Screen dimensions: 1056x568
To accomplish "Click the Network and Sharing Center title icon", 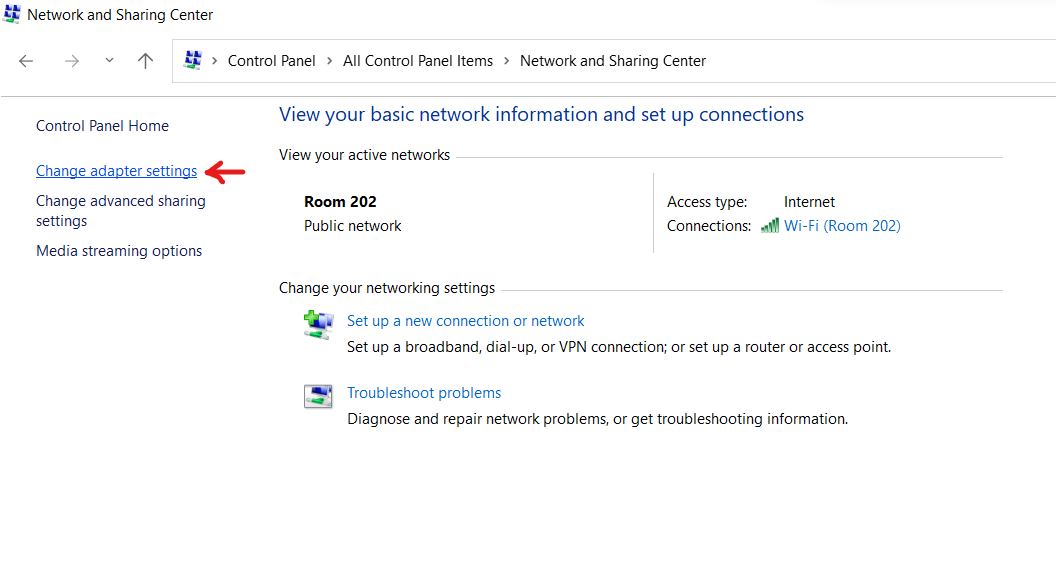I will click(x=12, y=15).
